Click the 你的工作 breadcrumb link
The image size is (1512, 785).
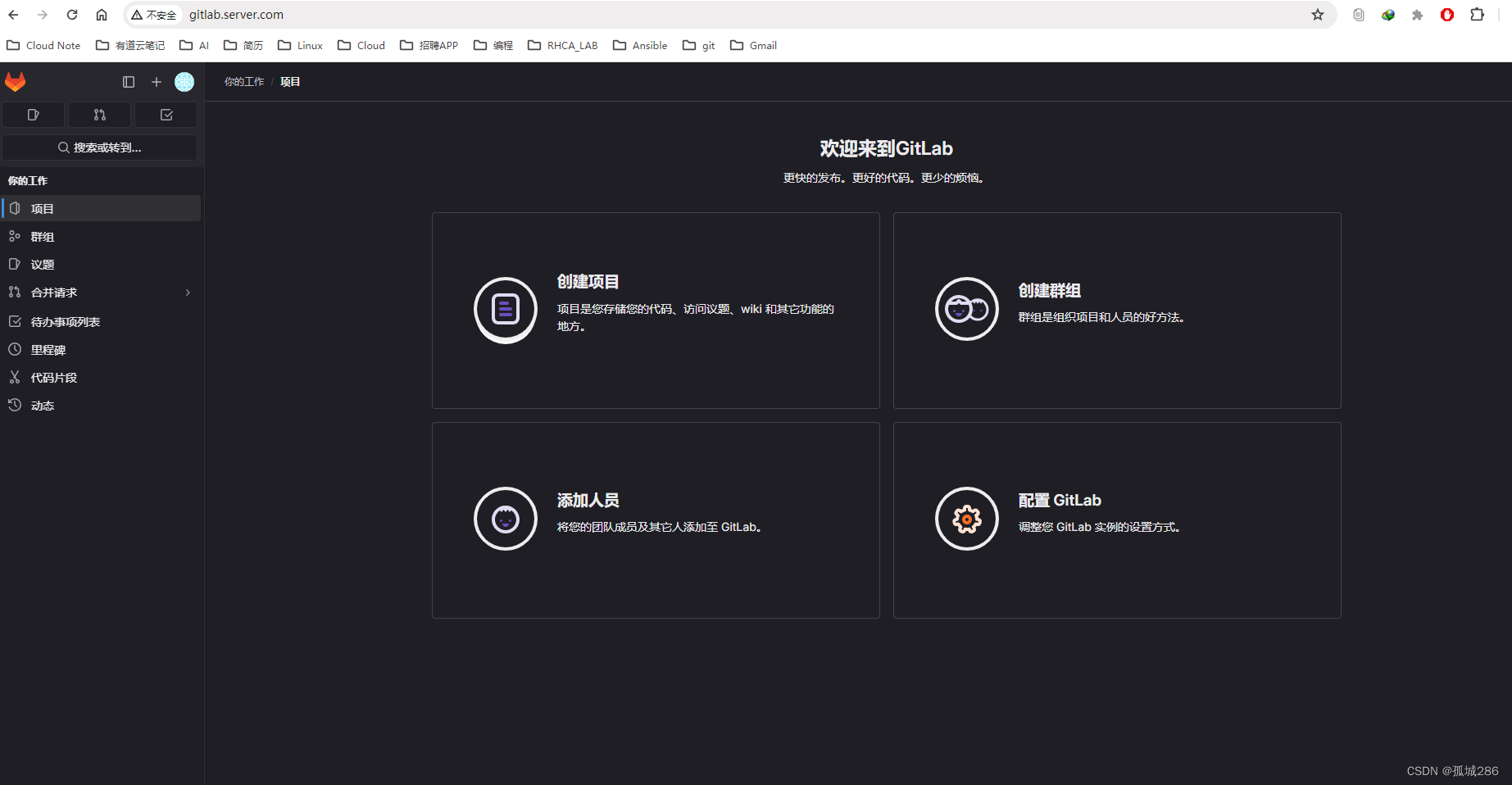tap(244, 82)
